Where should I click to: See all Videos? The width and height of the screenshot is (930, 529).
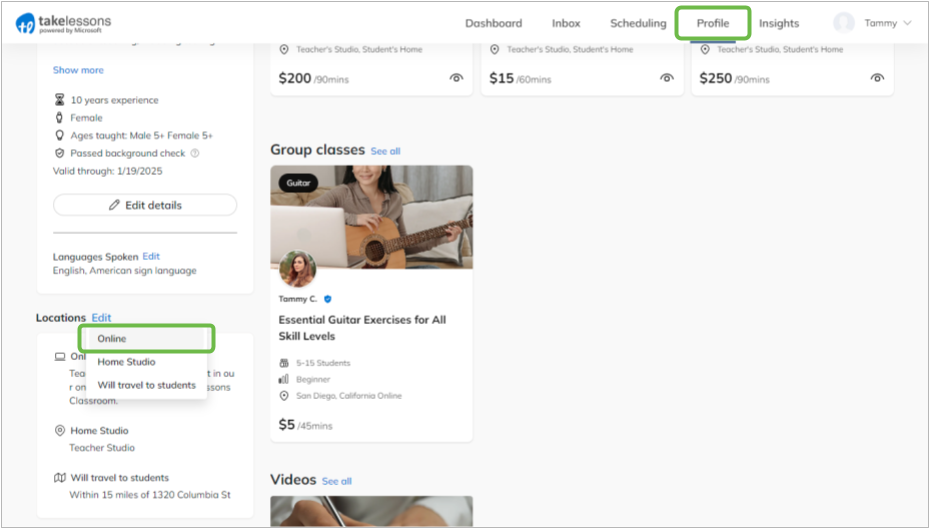click(x=337, y=481)
